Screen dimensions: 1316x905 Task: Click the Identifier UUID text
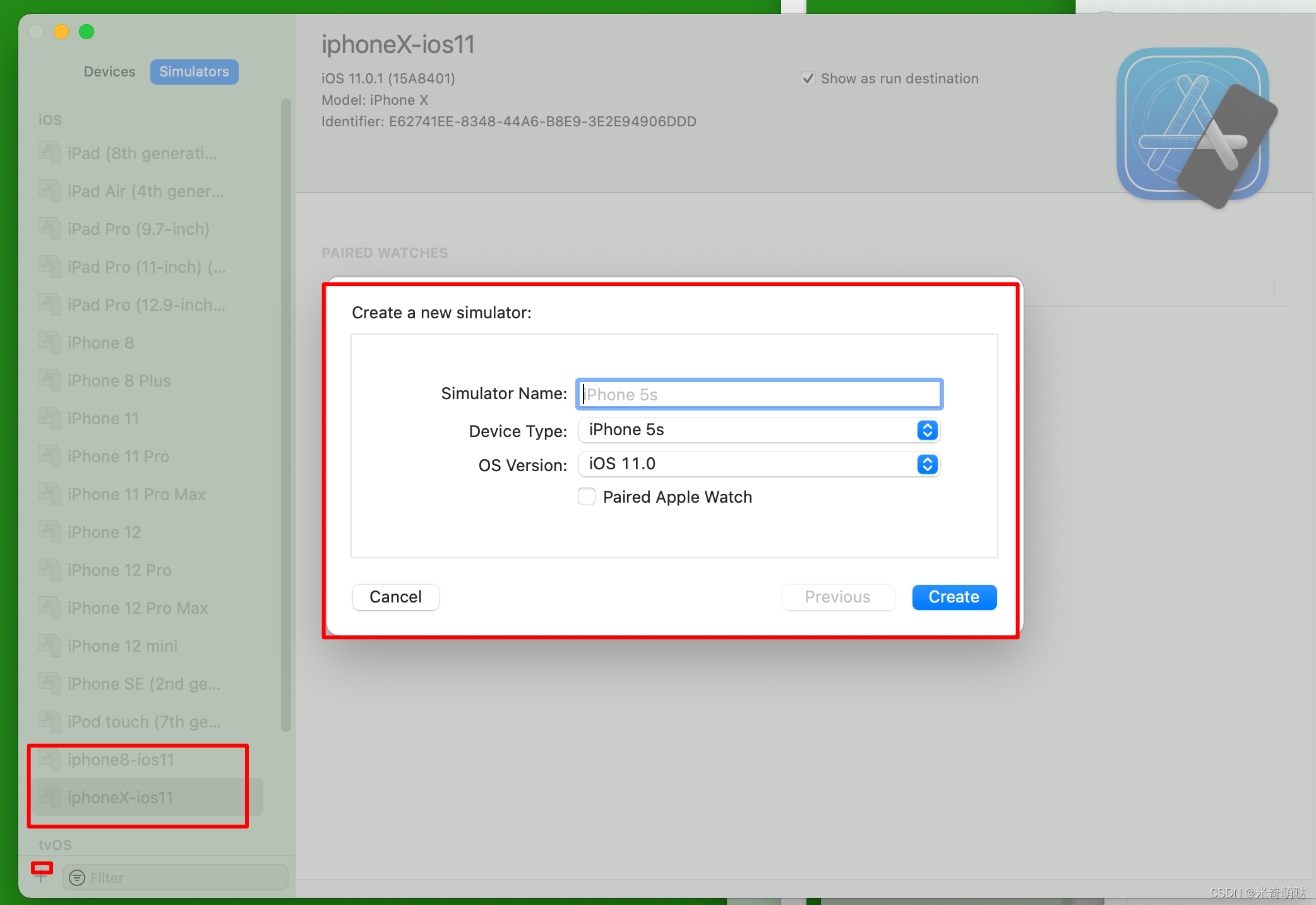[542, 121]
